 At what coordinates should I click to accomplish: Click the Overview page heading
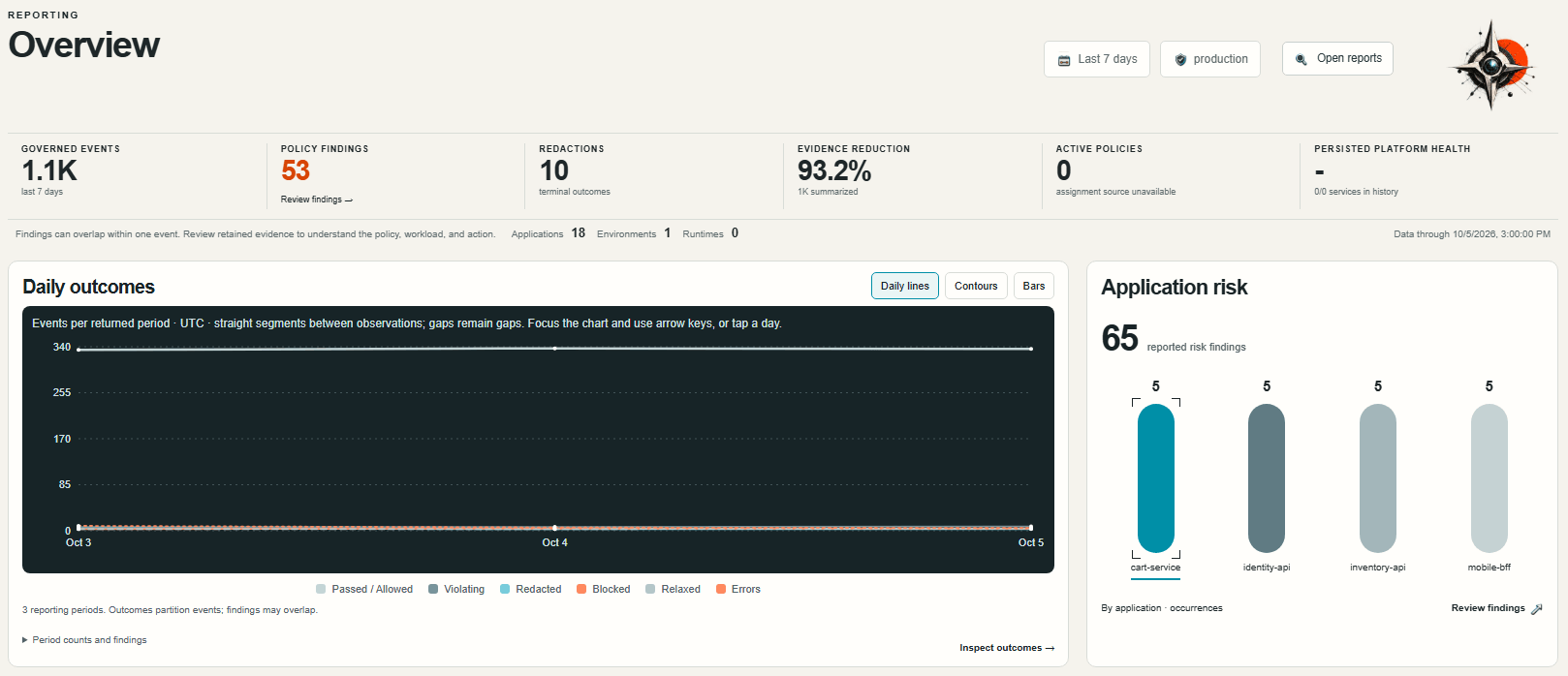(84, 46)
